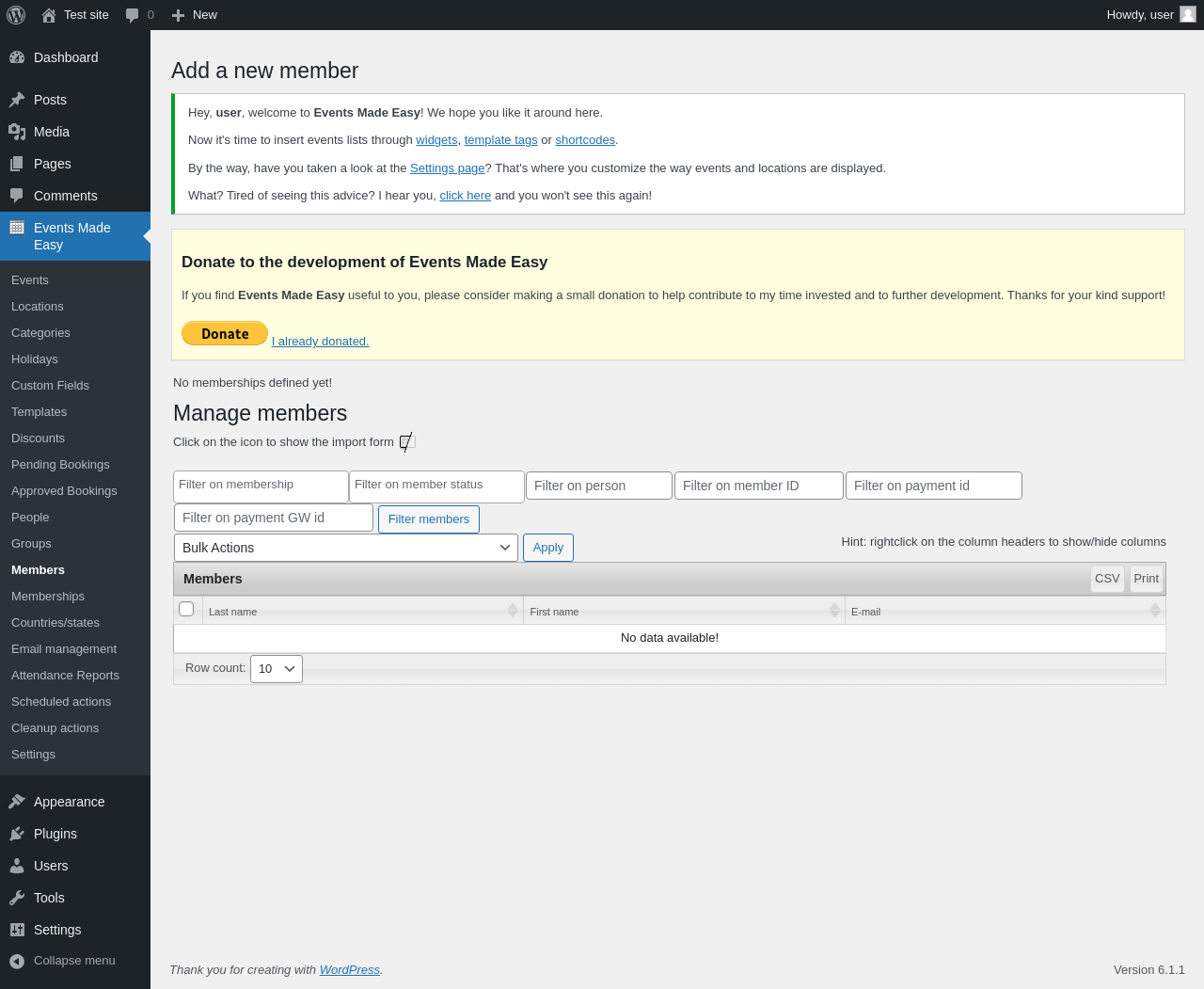Click the Posts pin icon
Viewport: 1204px width, 989px height.
17,100
